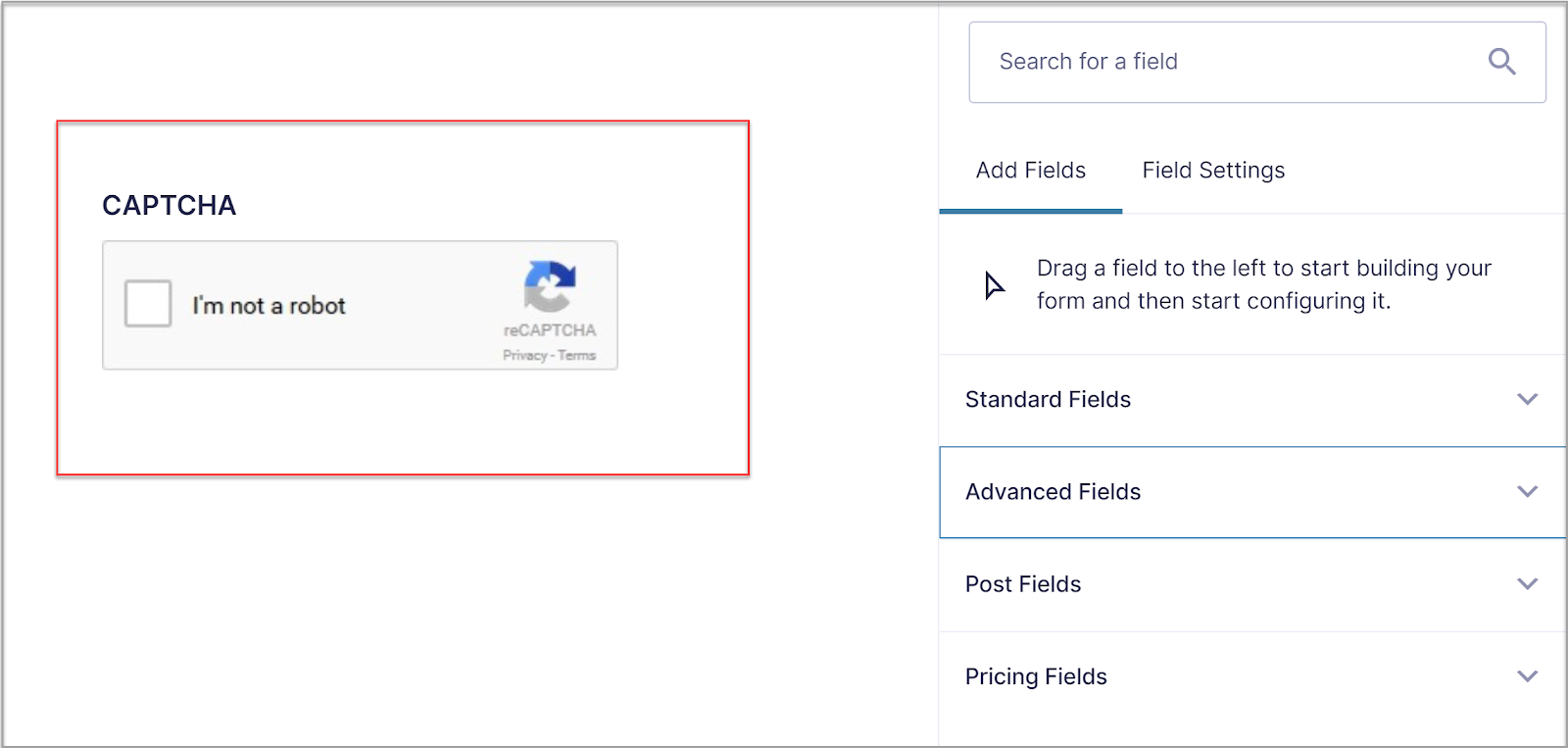This screenshot has height=748, width=1568.
Task: Click the I'm not a robot text
Action: [269, 306]
